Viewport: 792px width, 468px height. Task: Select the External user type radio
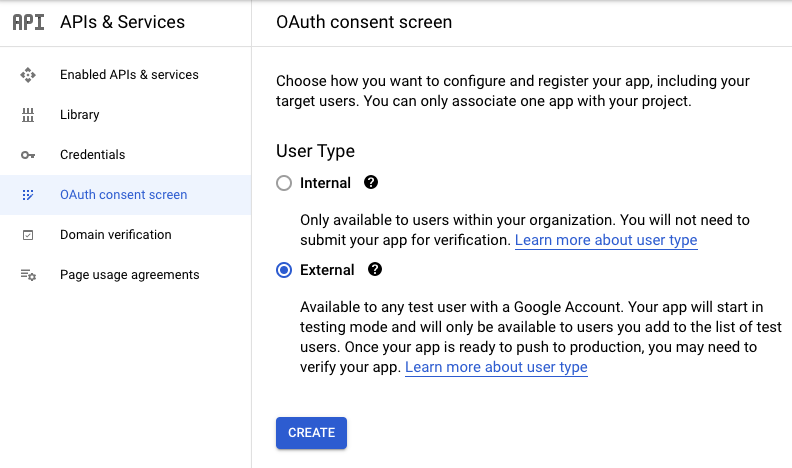[x=284, y=270]
